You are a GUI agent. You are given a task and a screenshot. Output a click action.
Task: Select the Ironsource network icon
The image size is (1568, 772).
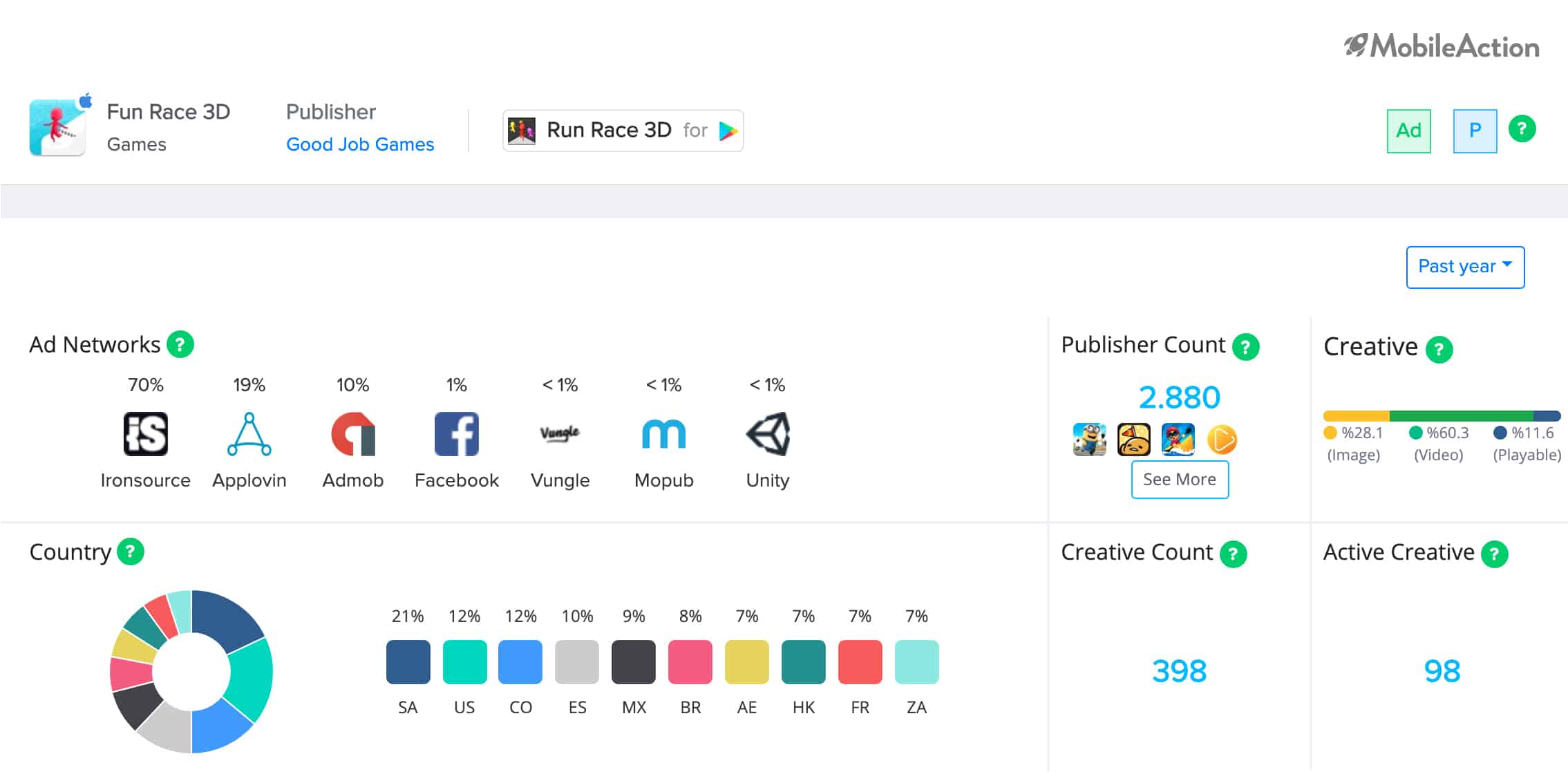[145, 434]
